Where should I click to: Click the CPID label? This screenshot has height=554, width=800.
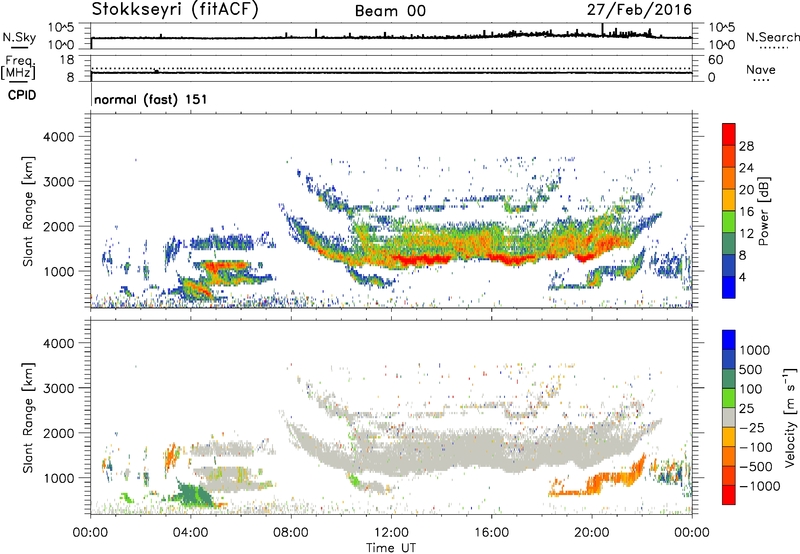click(22, 95)
